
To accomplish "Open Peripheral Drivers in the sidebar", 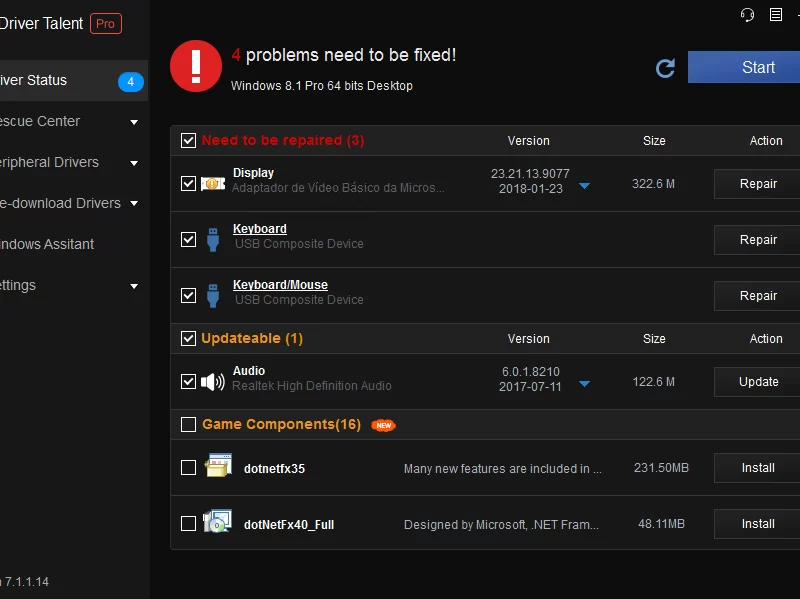I will [x=74, y=162].
